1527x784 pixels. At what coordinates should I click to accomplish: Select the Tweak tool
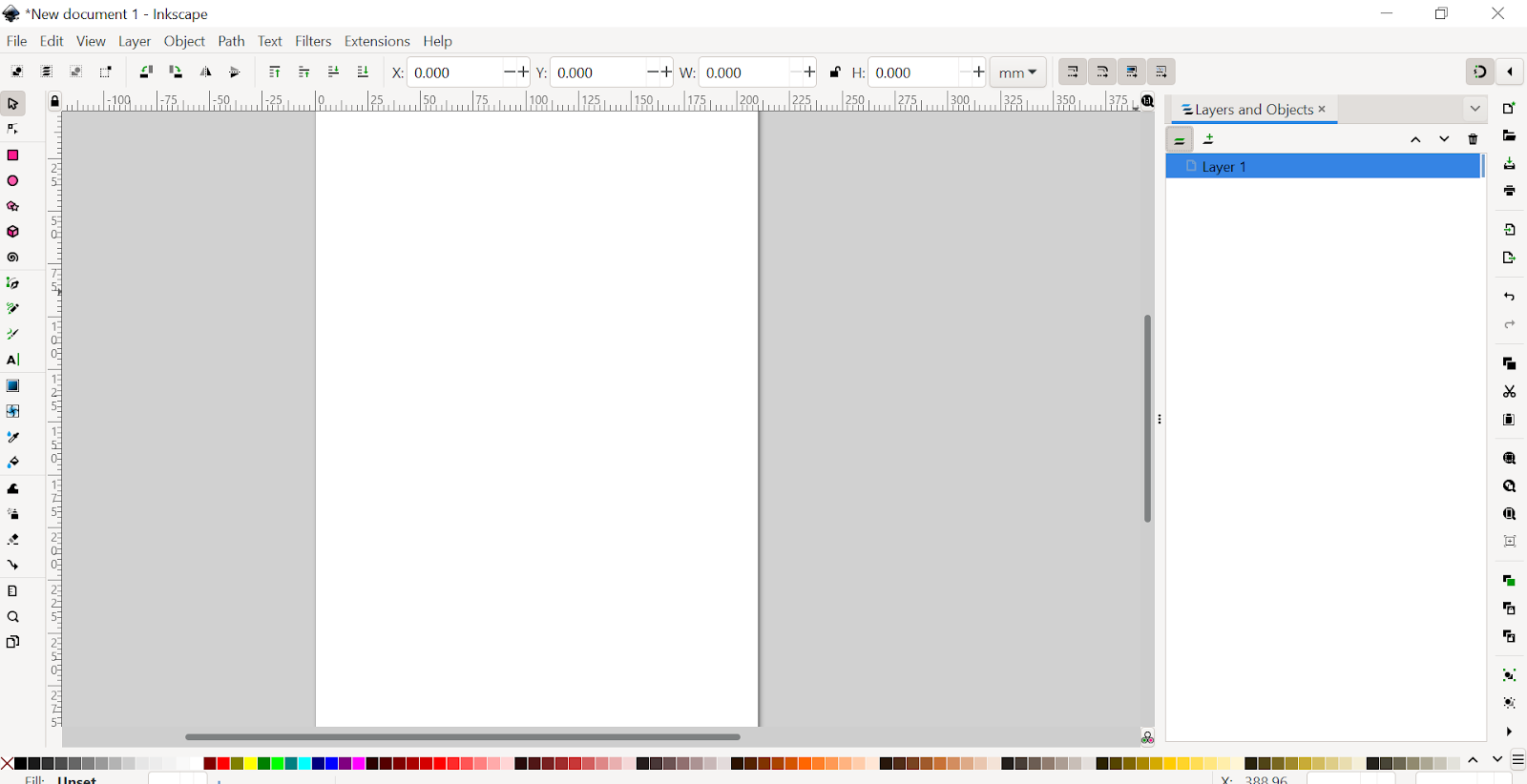tap(13, 488)
